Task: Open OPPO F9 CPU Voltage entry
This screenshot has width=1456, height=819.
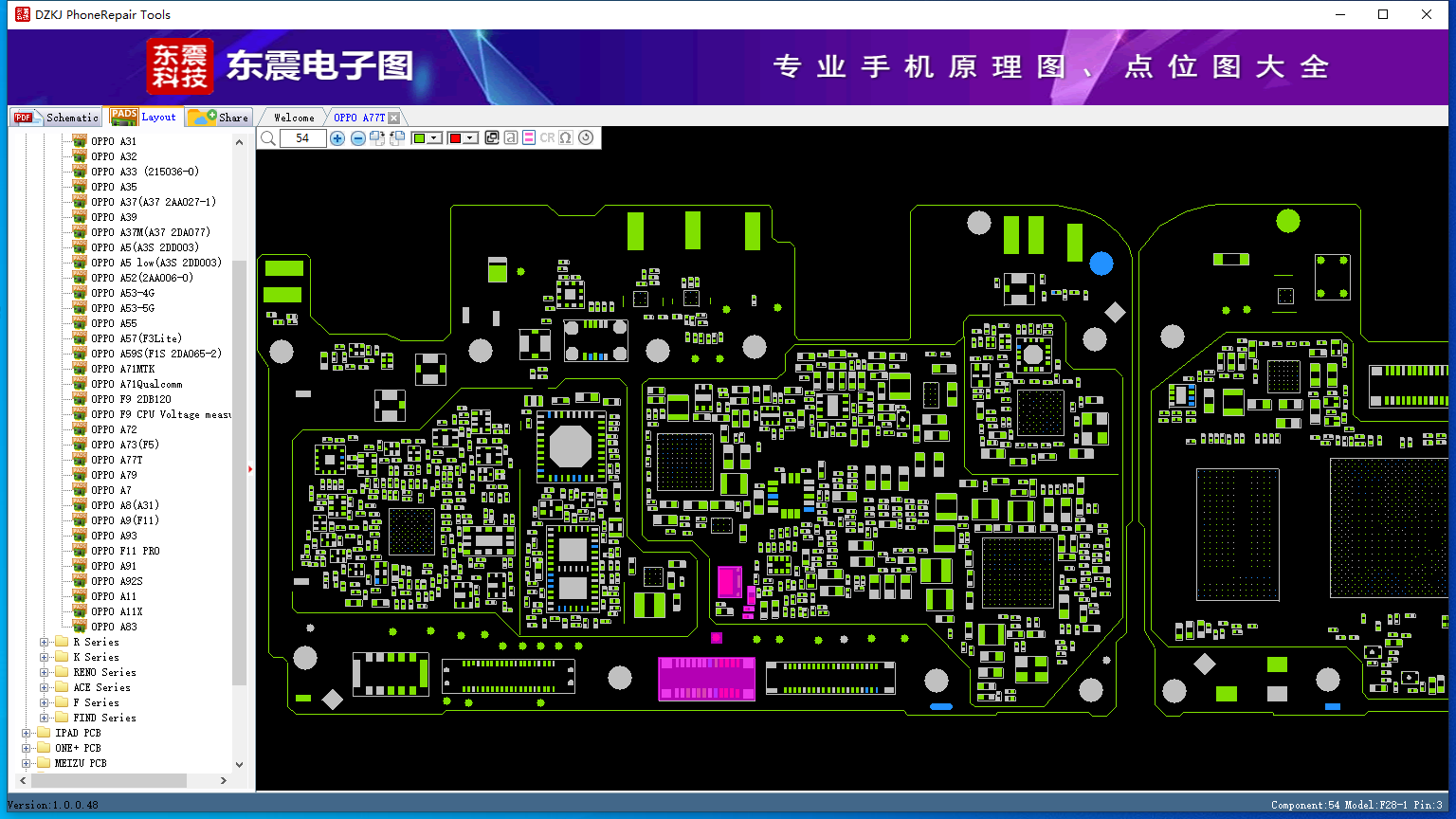Action: coord(161,414)
